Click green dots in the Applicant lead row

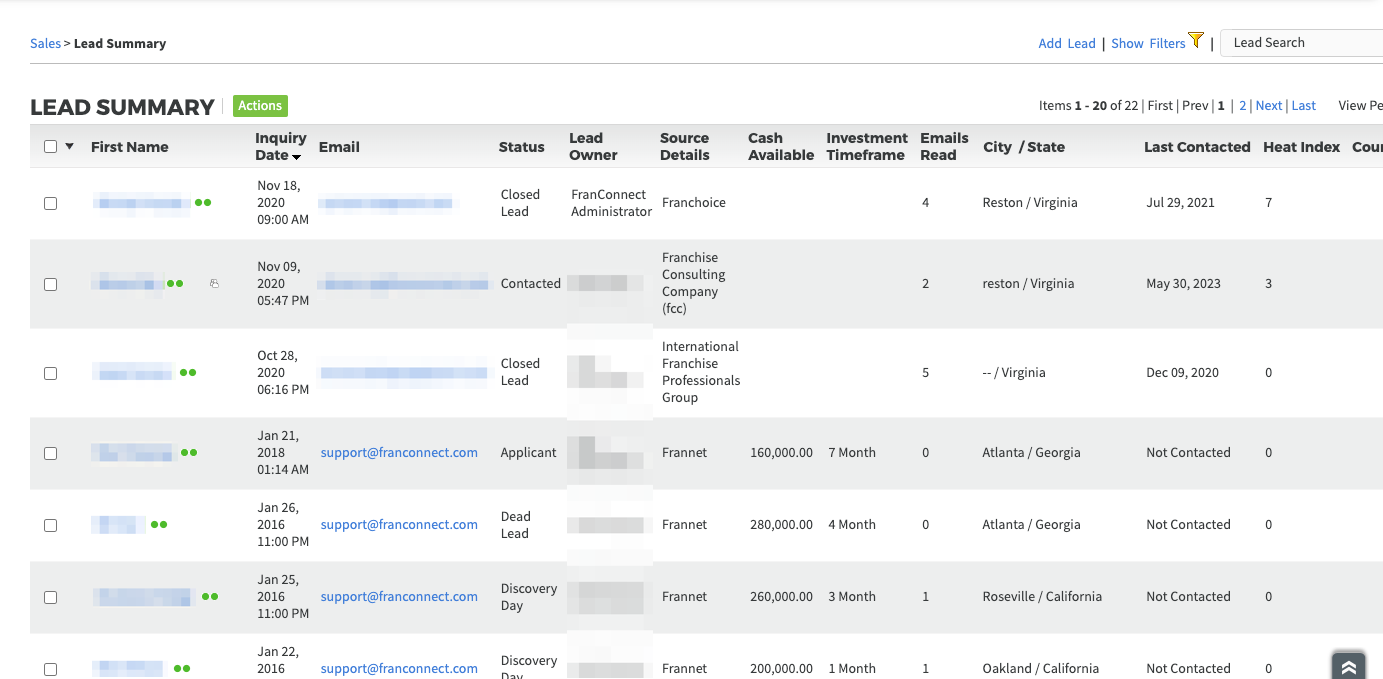pos(189,453)
